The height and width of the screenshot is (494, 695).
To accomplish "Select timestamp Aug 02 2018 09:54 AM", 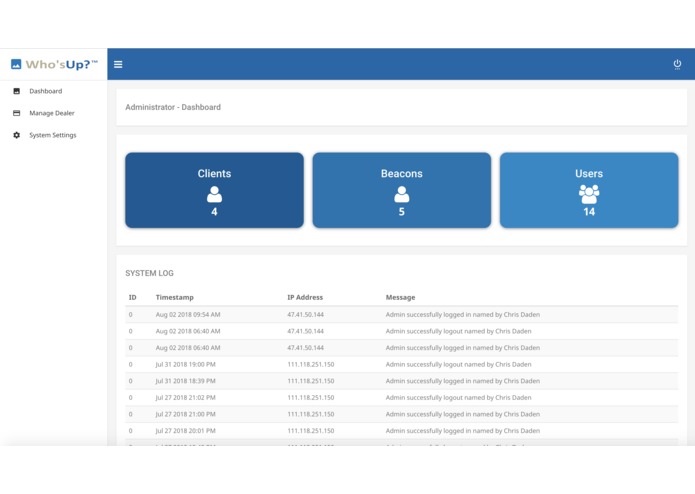I will pyautogui.click(x=188, y=315).
